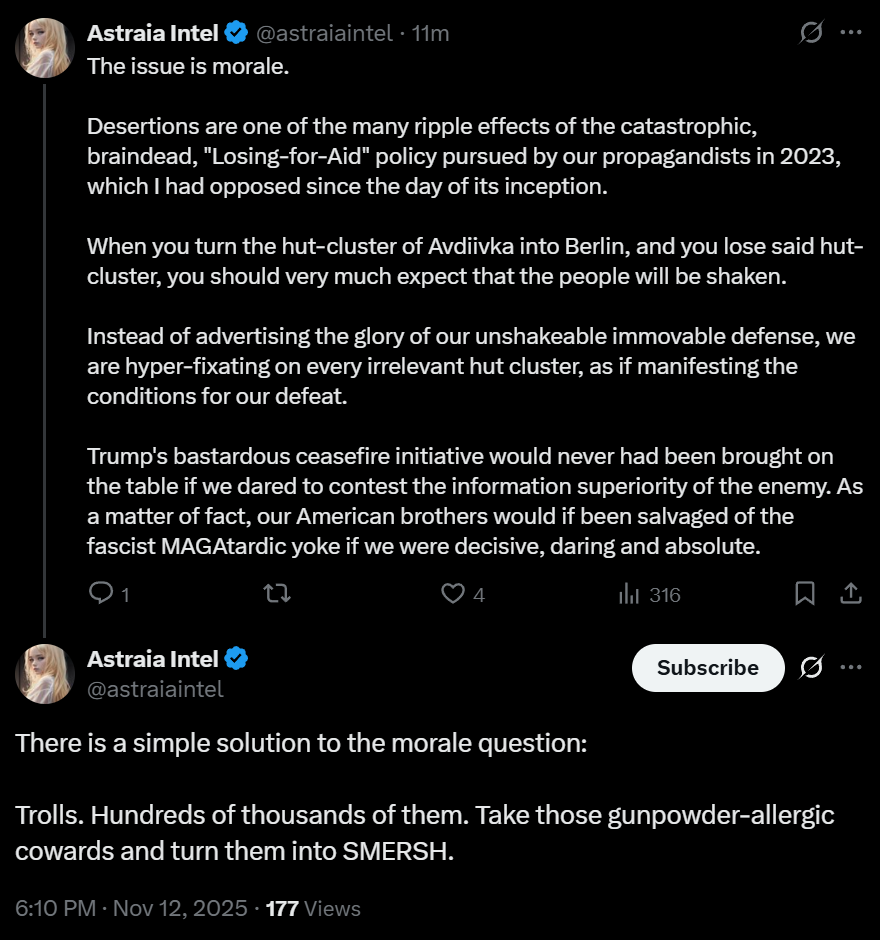Click first tweet's profile avatar
This screenshot has height=940, width=880.
click(45, 47)
